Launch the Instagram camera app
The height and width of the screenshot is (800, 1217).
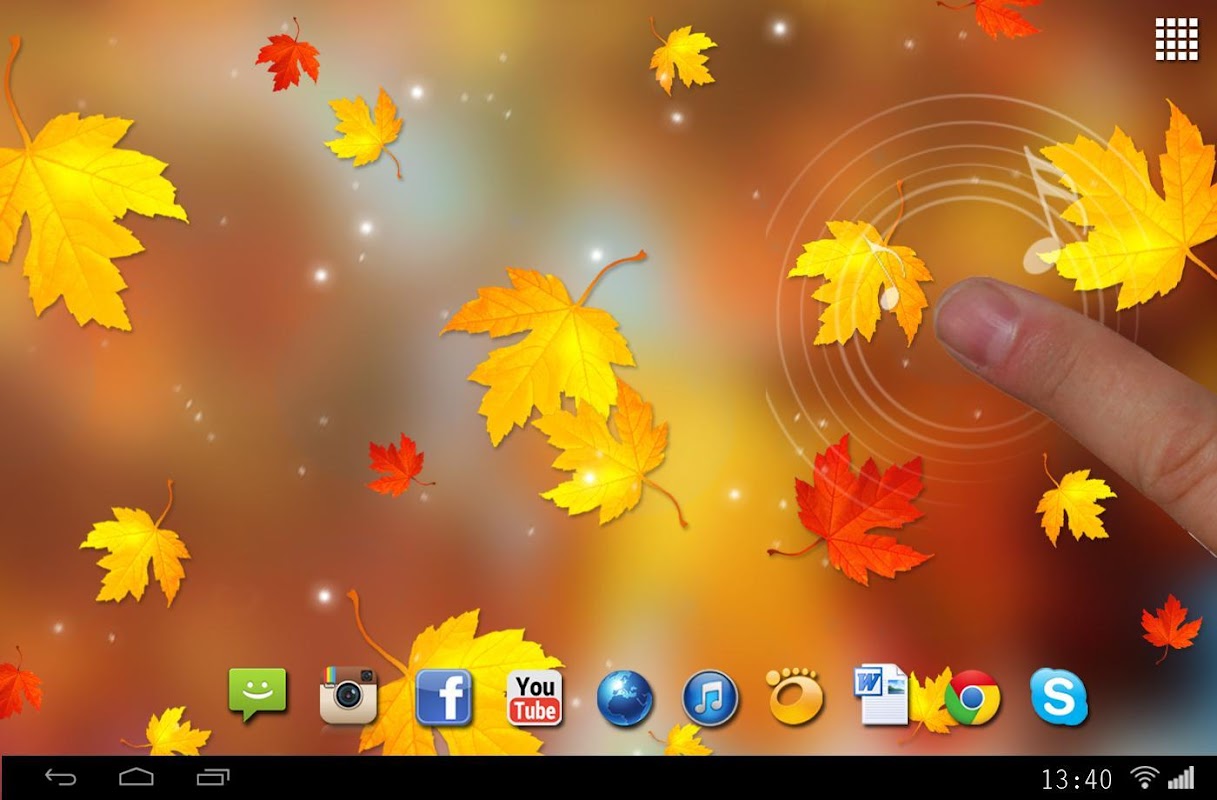tap(348, 695)
